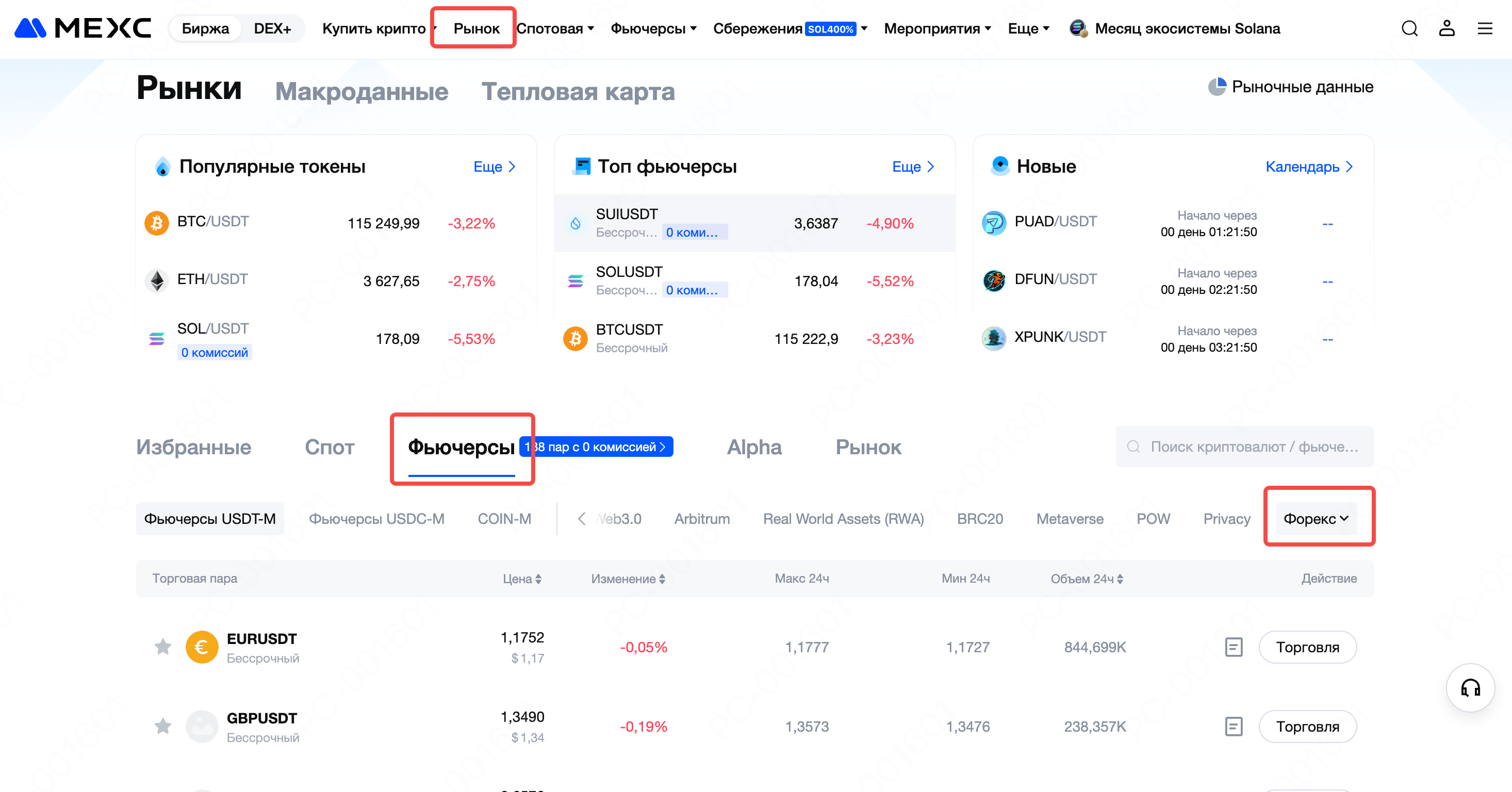Click the BTC/USDT bitcoin coin icon
1512x792 pixels.
tap(157, 223)
